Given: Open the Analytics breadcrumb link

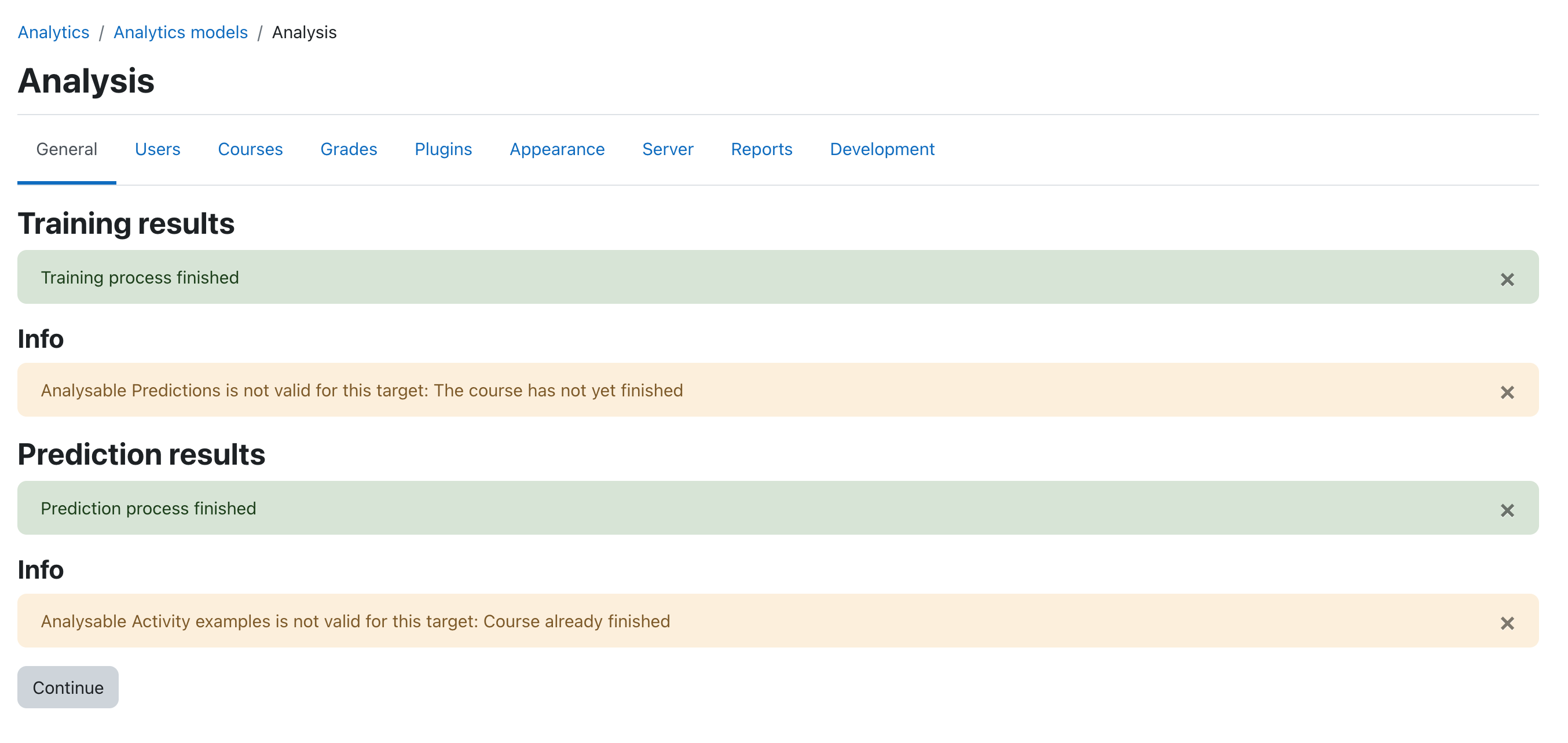Looking at the screenshot, I should (x=54, y=32).
